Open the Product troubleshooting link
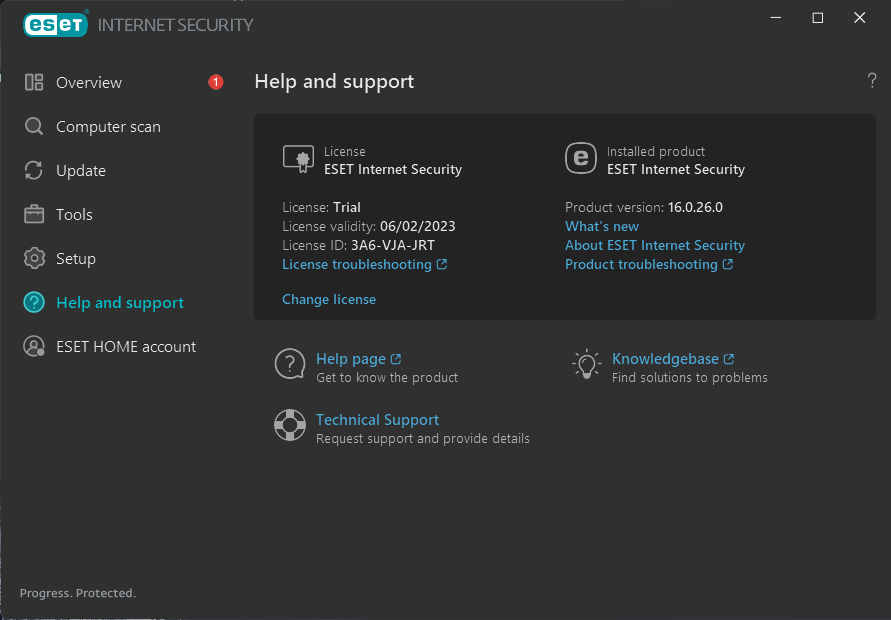Screen dimensions: 891x620 pyautogui.click(x=641, y=264)
